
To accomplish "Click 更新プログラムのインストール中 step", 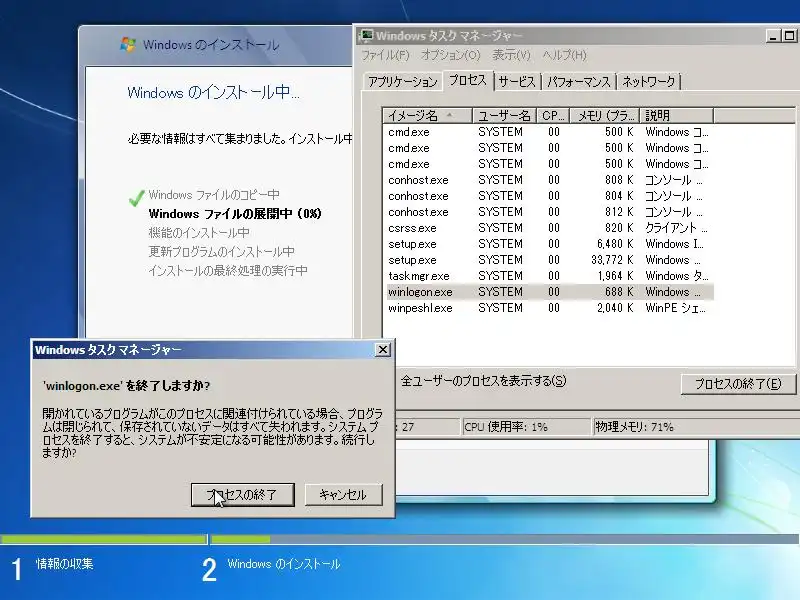I will pyautogui.click(x=221, y=252).
